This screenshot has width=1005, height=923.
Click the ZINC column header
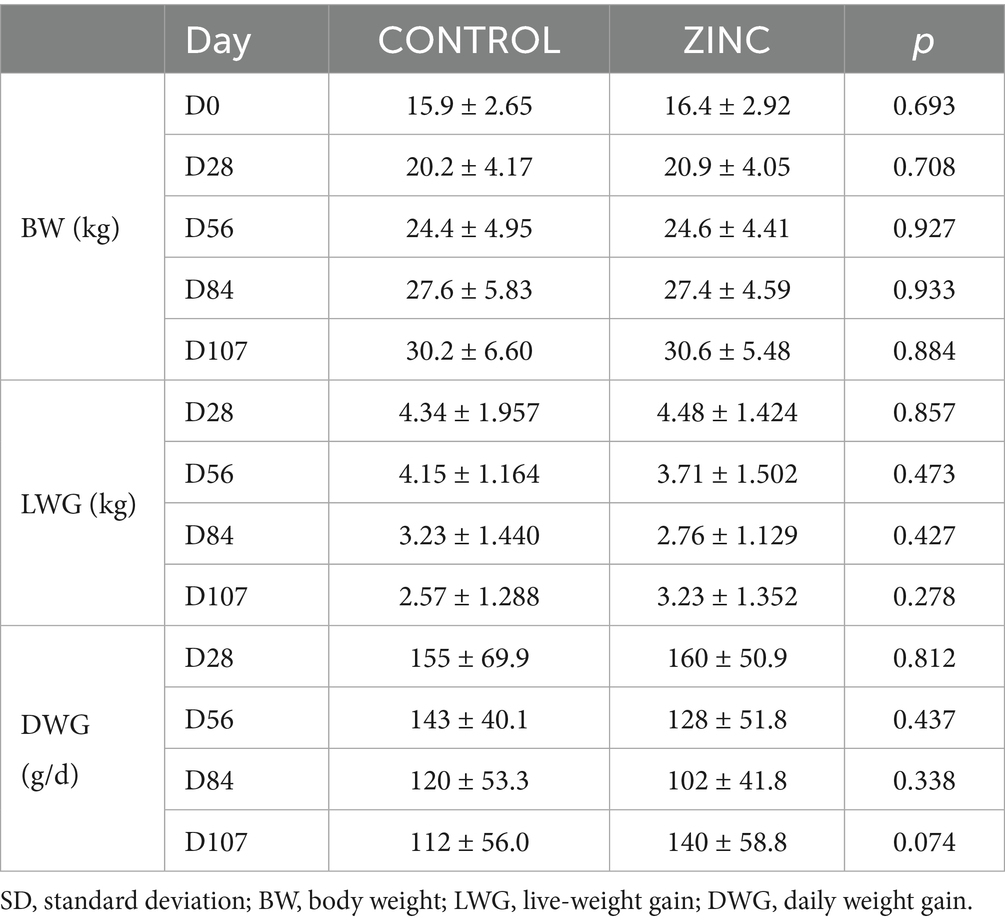(x=727, y=40)
